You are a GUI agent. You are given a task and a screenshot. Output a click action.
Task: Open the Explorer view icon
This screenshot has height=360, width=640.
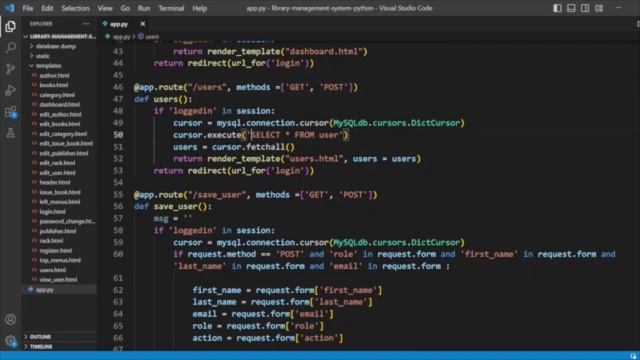coord(11,27)
